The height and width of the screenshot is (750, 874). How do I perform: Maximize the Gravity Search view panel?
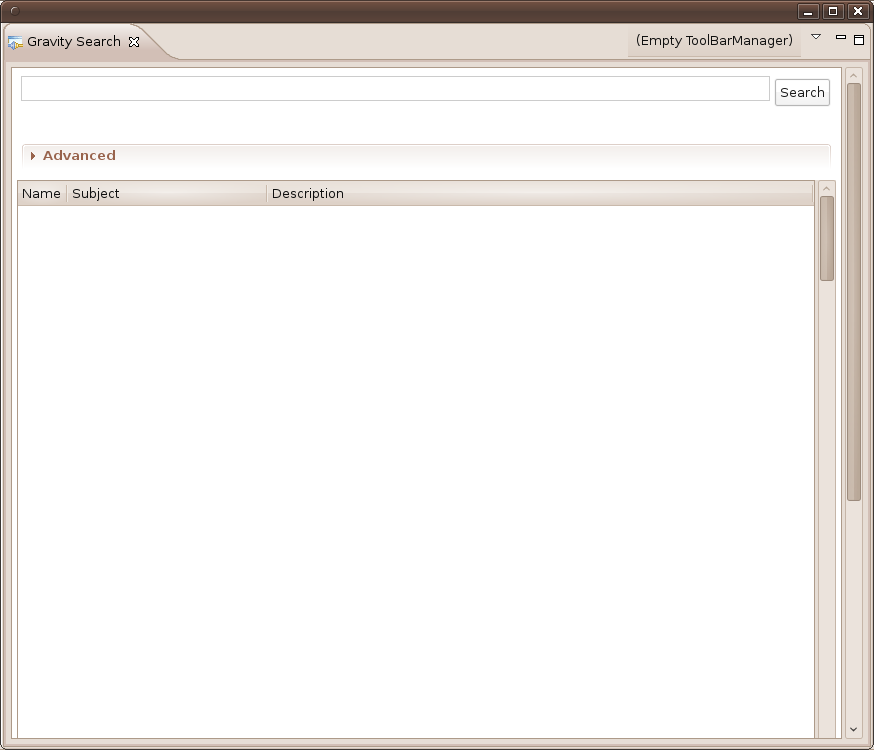(858, 39)
